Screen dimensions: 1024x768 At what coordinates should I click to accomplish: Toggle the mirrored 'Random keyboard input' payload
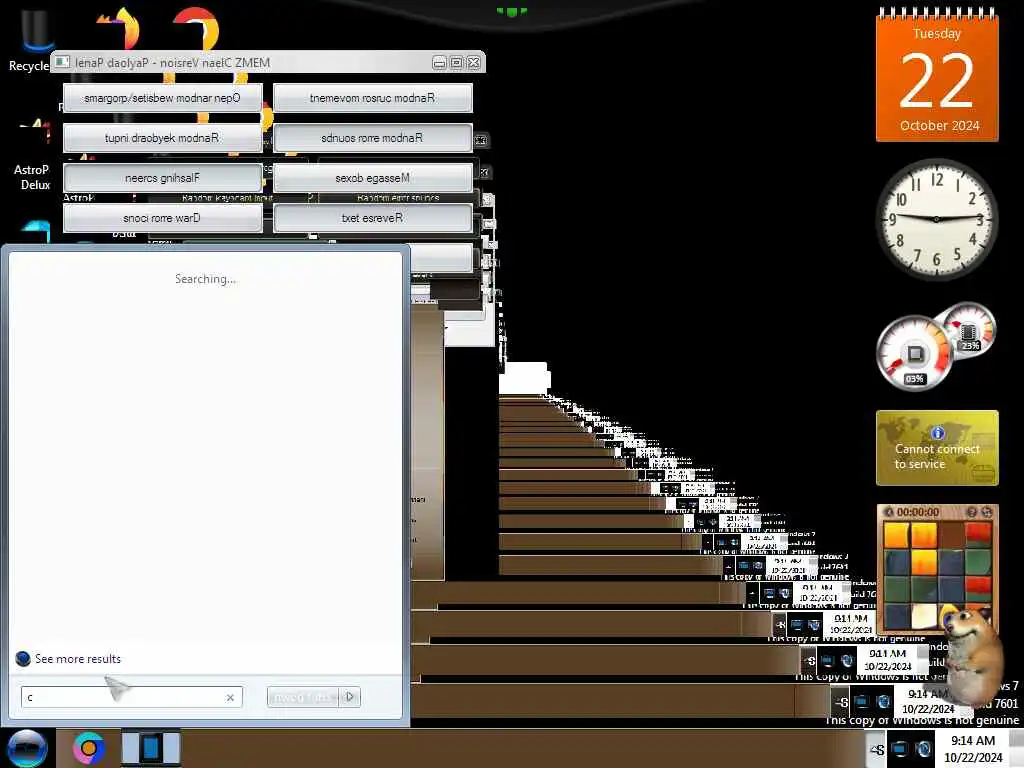click(x=163, y=138)
